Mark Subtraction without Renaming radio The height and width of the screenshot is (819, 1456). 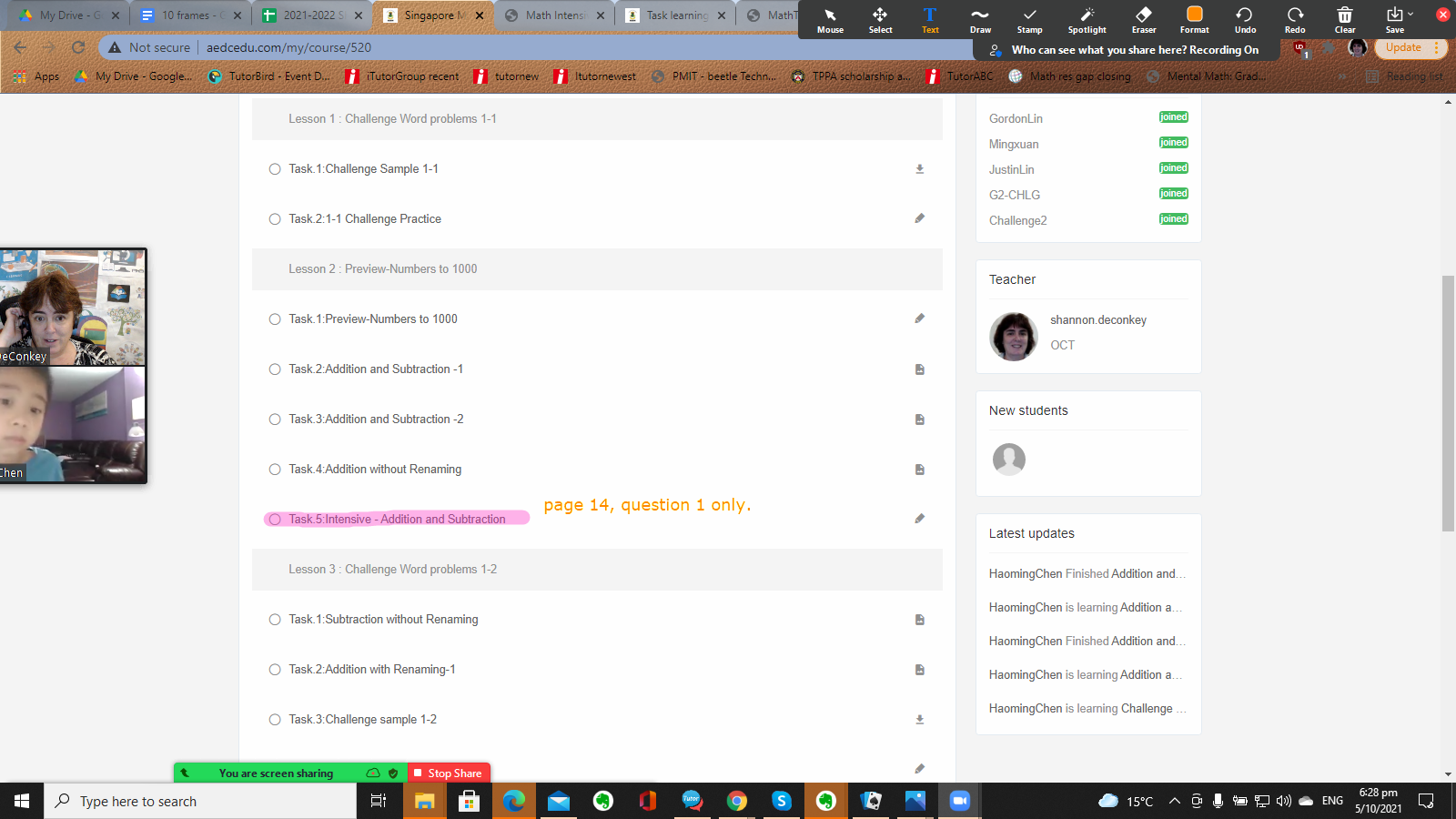[275, 620]
